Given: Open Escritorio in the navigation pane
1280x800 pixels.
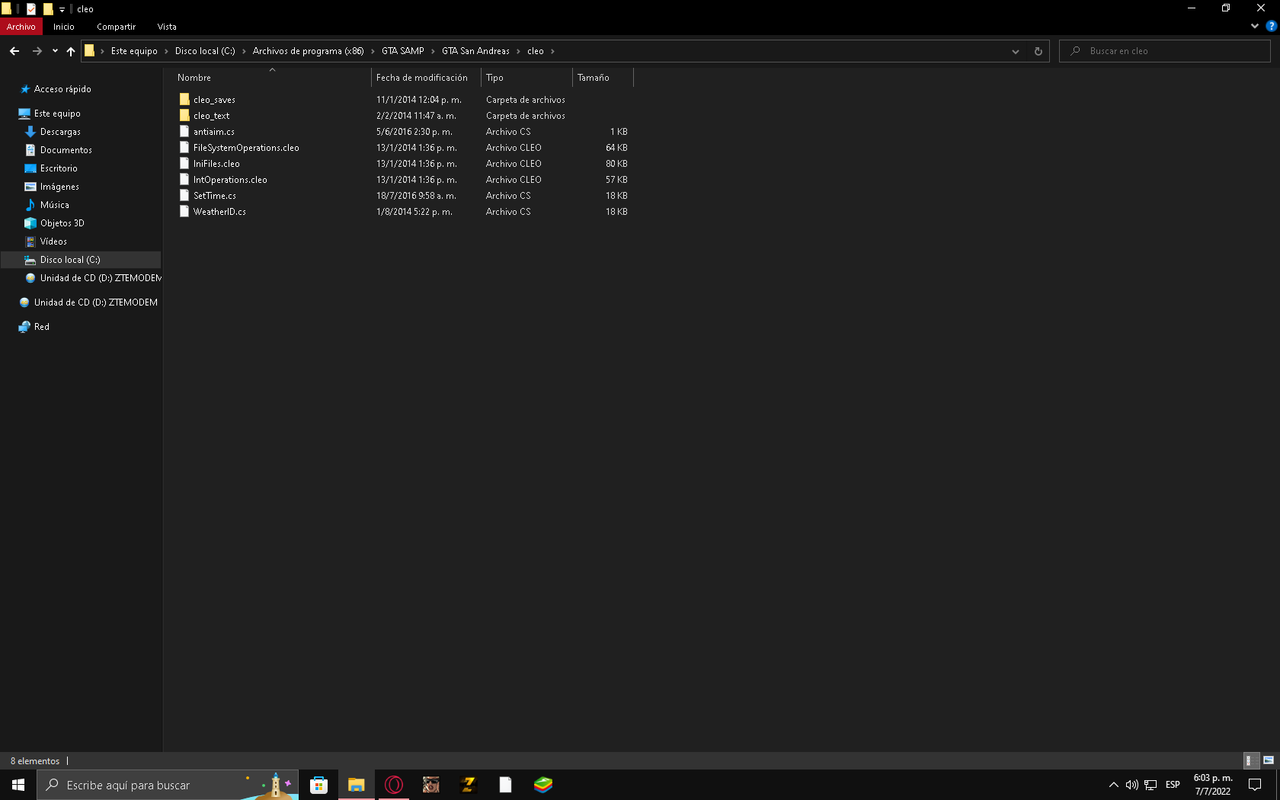Looking at the screenshot, I should (x=58, y=169).
